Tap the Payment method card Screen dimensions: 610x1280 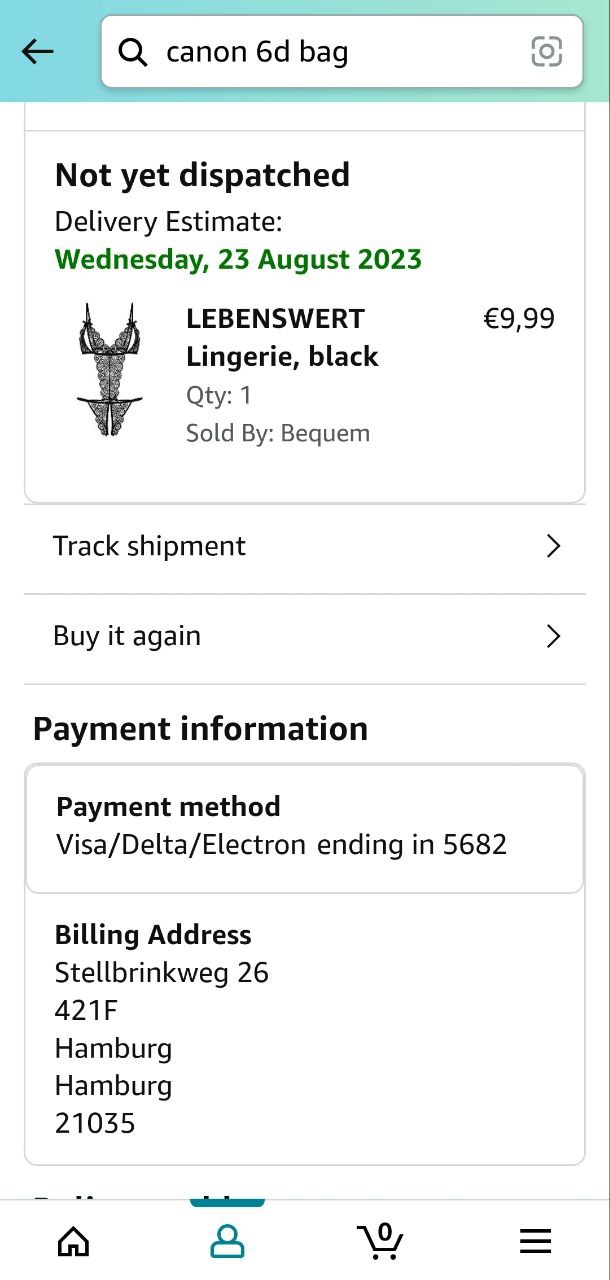[x=304, y=826]
